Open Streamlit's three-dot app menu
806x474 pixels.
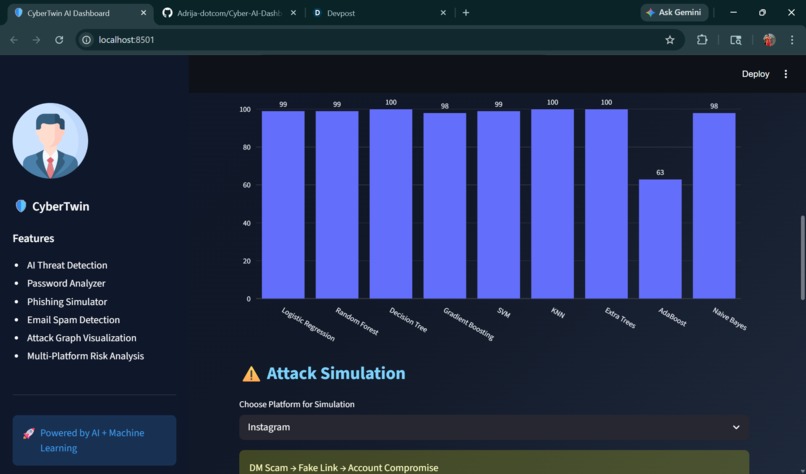(x=785, y=74)
